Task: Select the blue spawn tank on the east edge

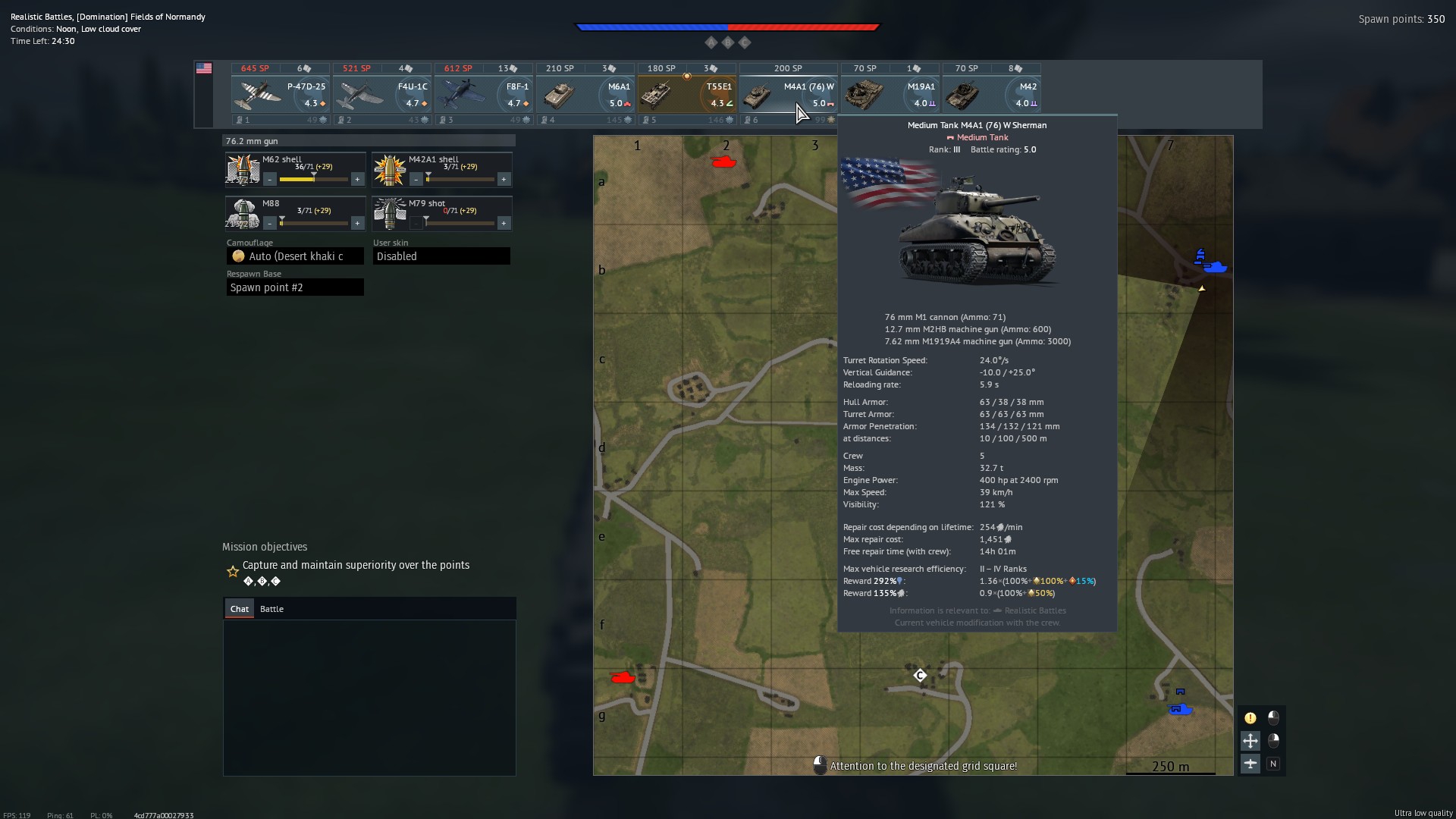Action: click(x=1215, y=267)
